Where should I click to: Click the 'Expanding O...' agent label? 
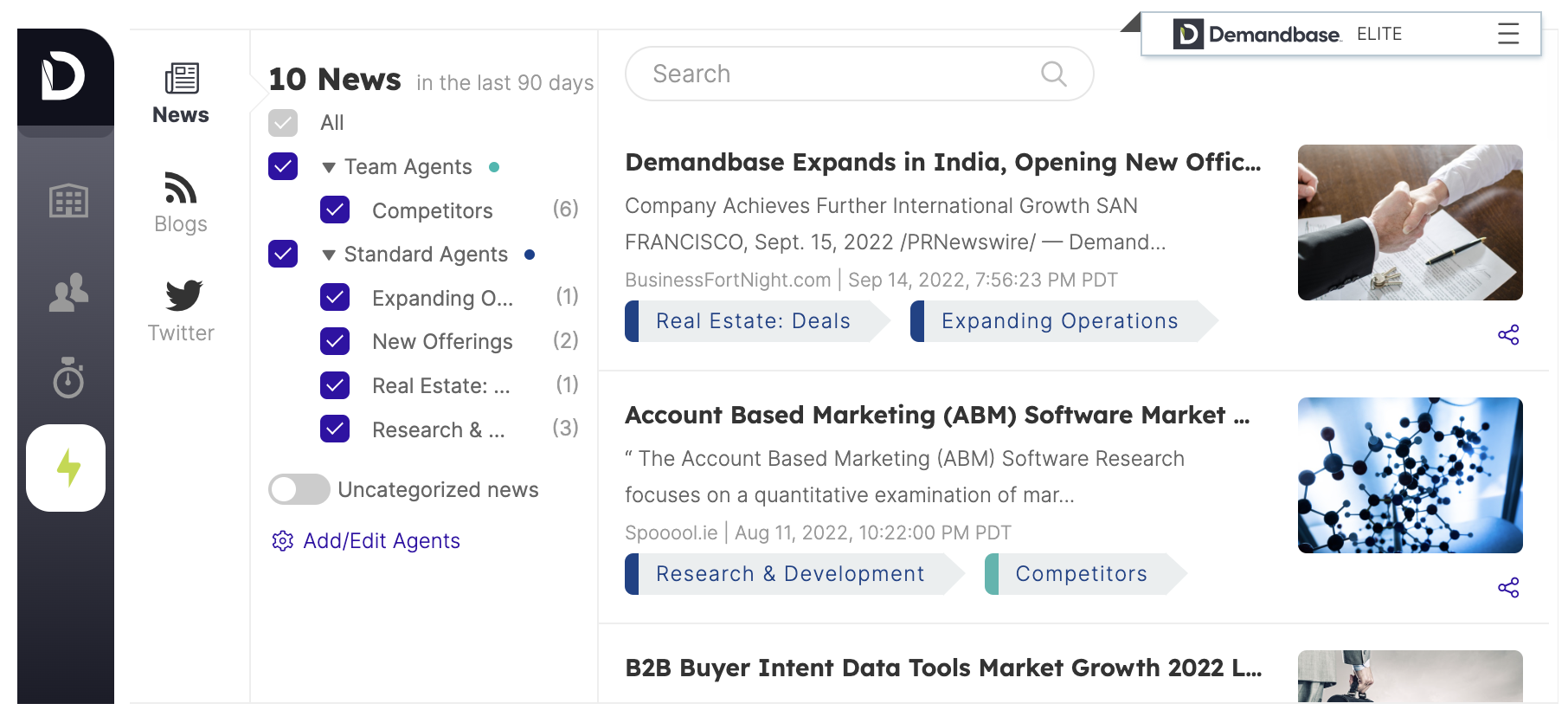tap(443, 298)
